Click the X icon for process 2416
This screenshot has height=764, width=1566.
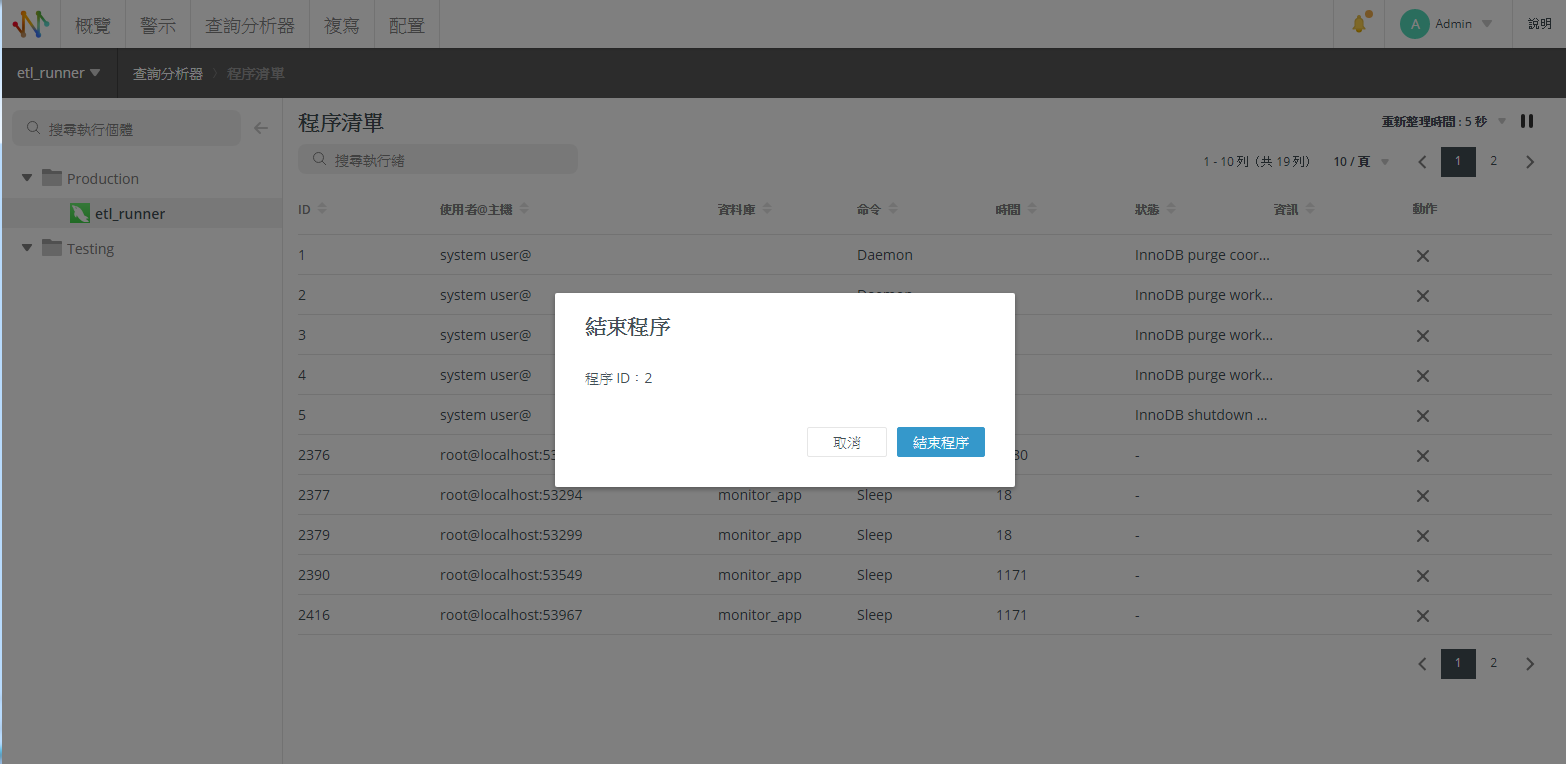[1422, 616]
